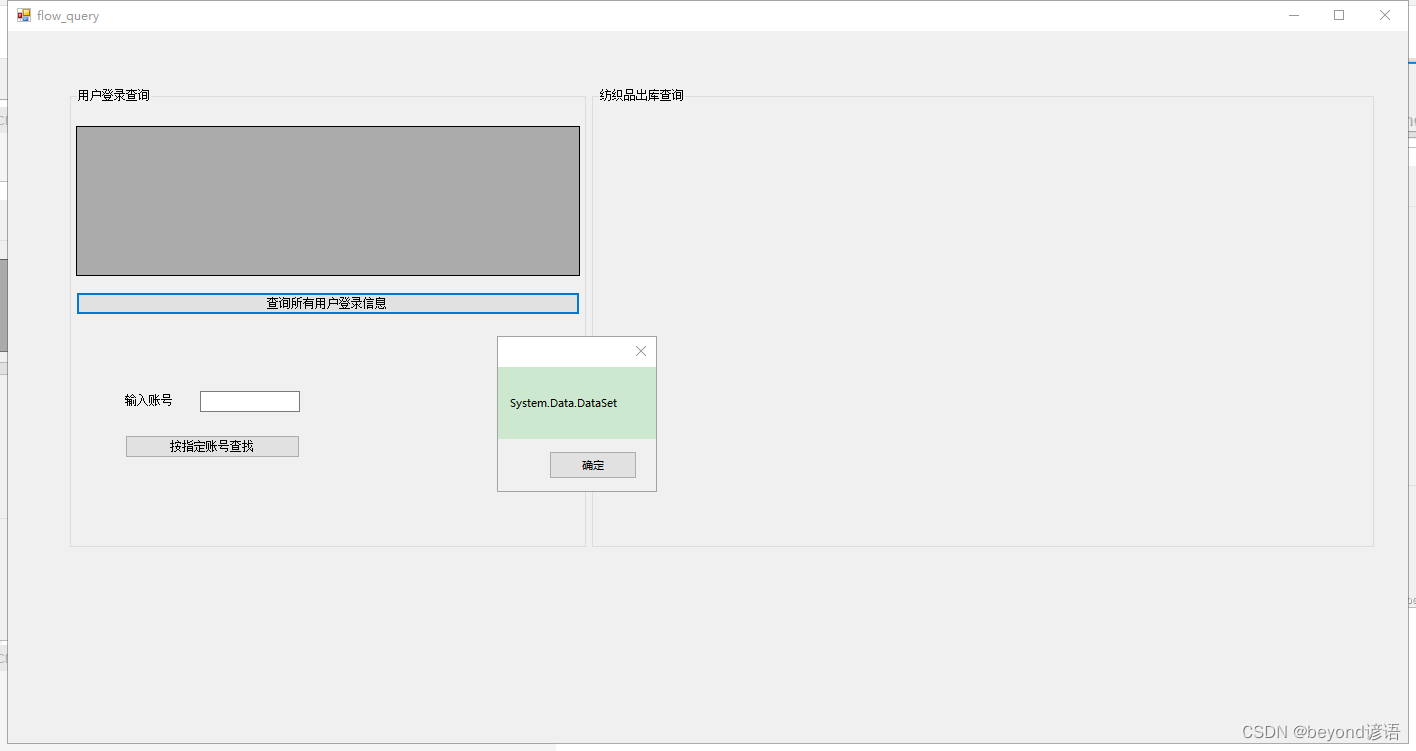Click the 按指定账号查找 button
Image resolution: width=1416 pixels, height=751 pixels.
pyautogui.click(x=212, y=446)
